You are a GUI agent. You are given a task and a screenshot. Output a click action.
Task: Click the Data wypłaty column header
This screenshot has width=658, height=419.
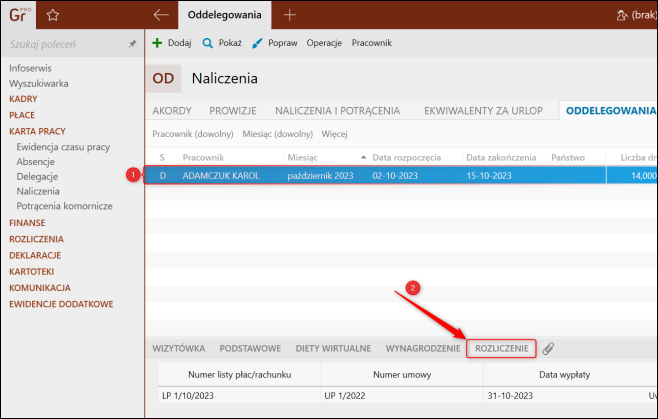point(564,374)
